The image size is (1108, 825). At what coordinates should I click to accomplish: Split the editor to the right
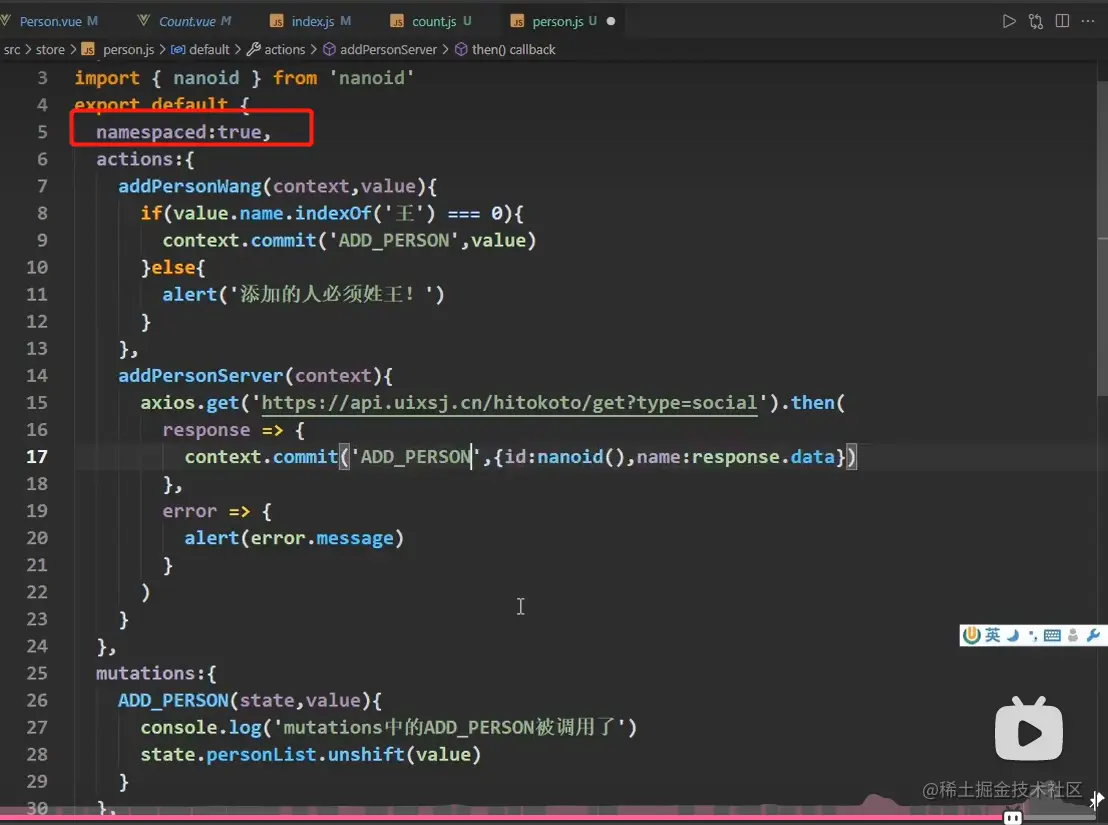(1062, 21)
